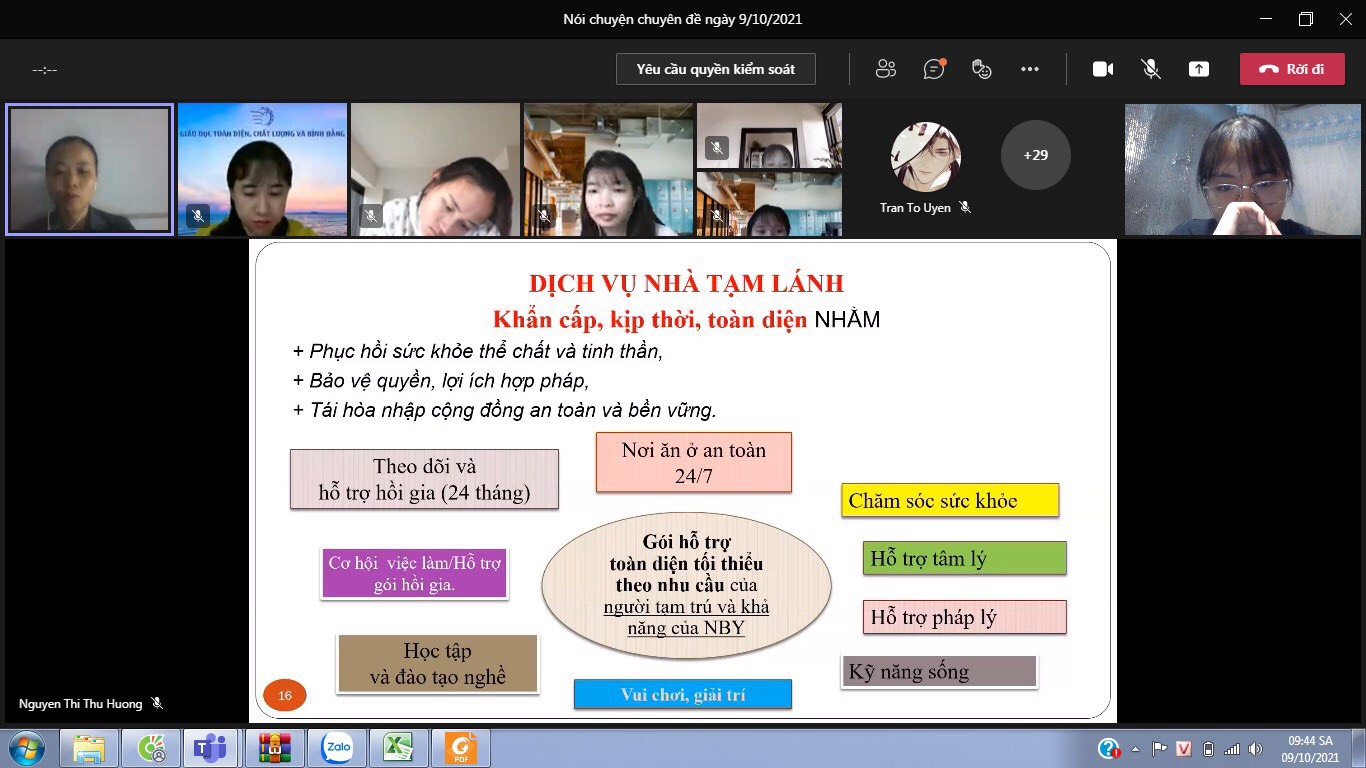Toggle system volume icon in tray
This screenshot has width=1366, height=768.
1257,748
